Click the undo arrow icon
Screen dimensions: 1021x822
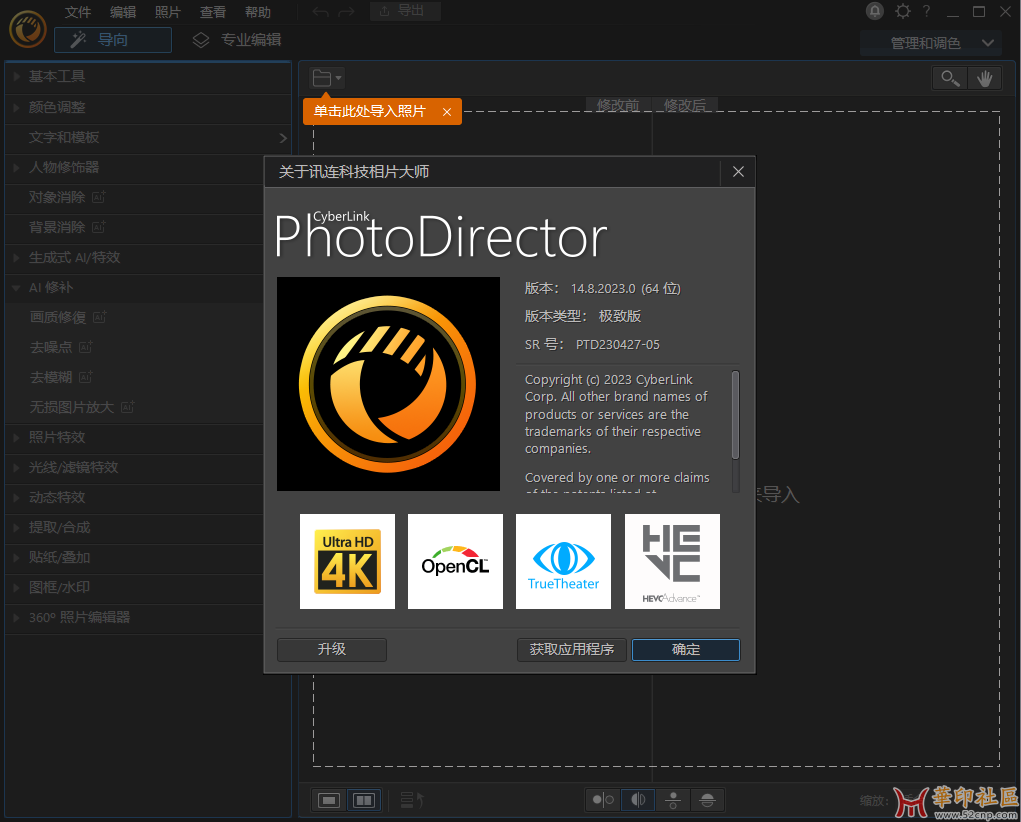click(x=320, y=12)
